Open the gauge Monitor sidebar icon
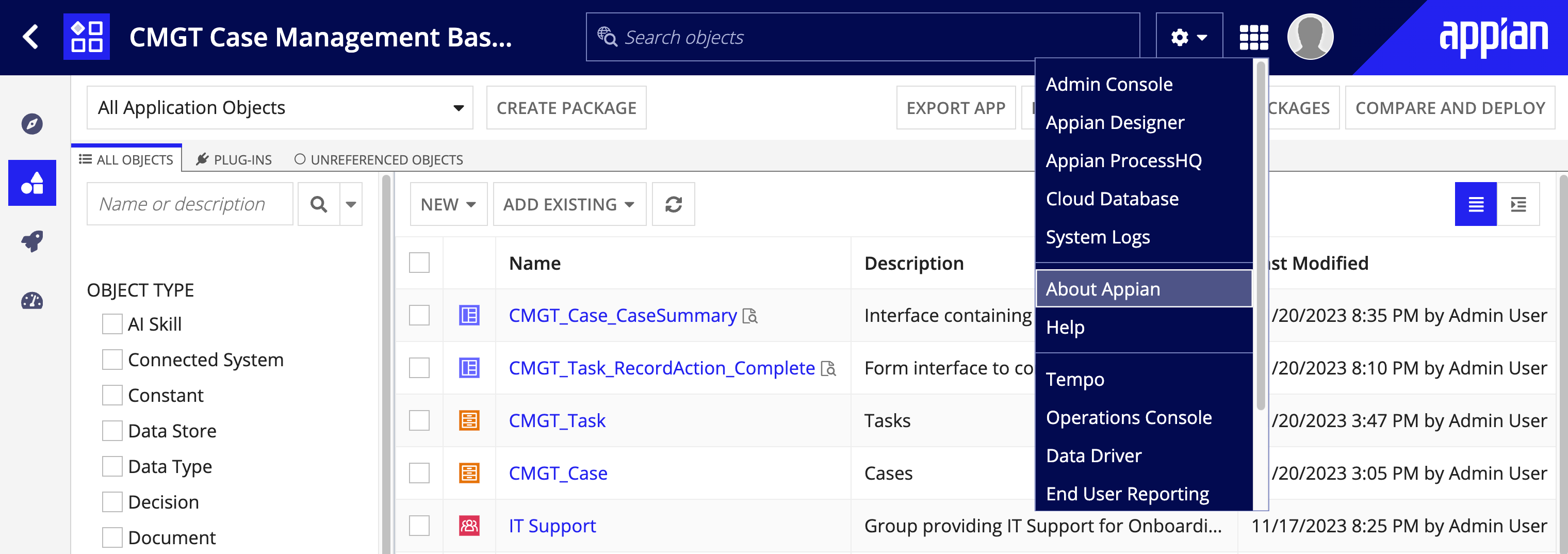The height and width of the screenshot is (554, 1568). tap(31, 300)
